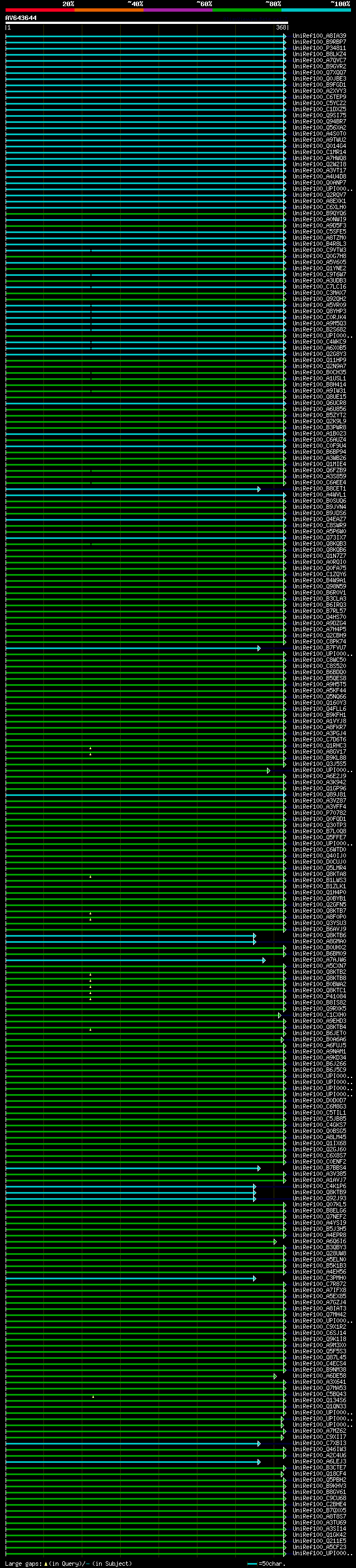356x1568 pixels.
Task: Open hit UniRef100_A8IA39
Action: tap(319, 36)
